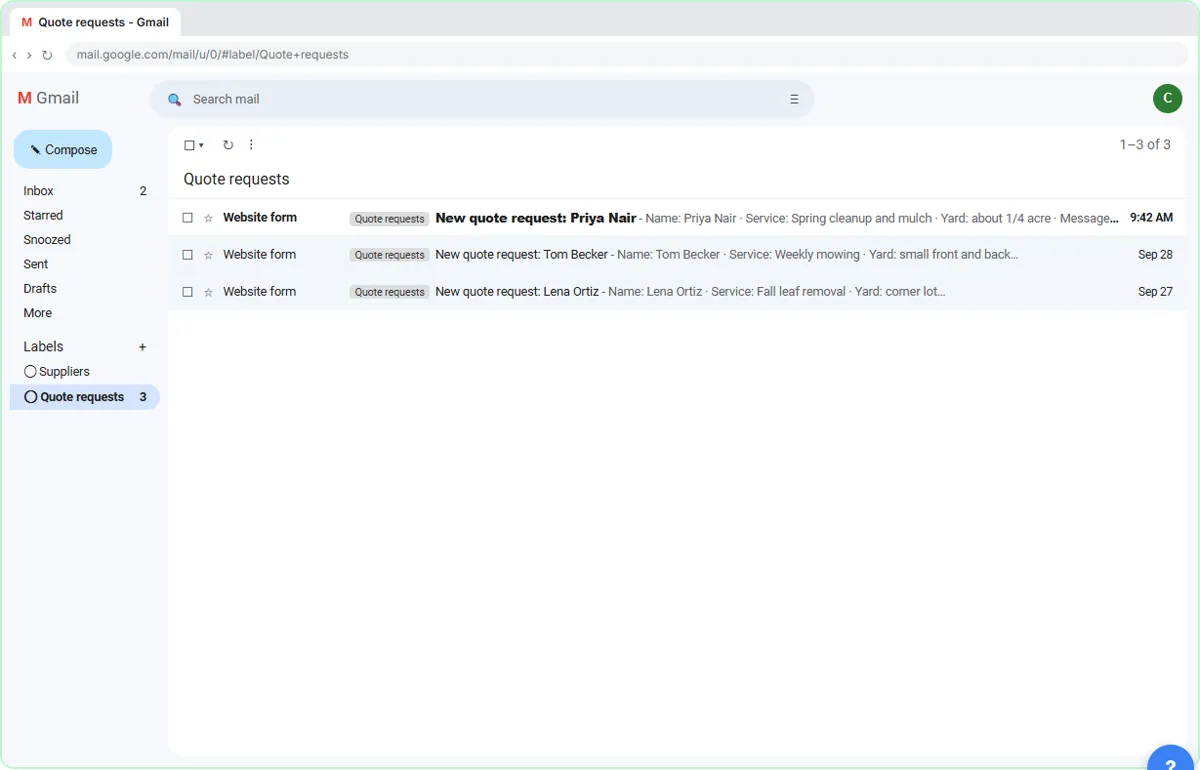Star the Lena Ortiz quote request
The image size is (1200, 770).
(x=208, y=292)
